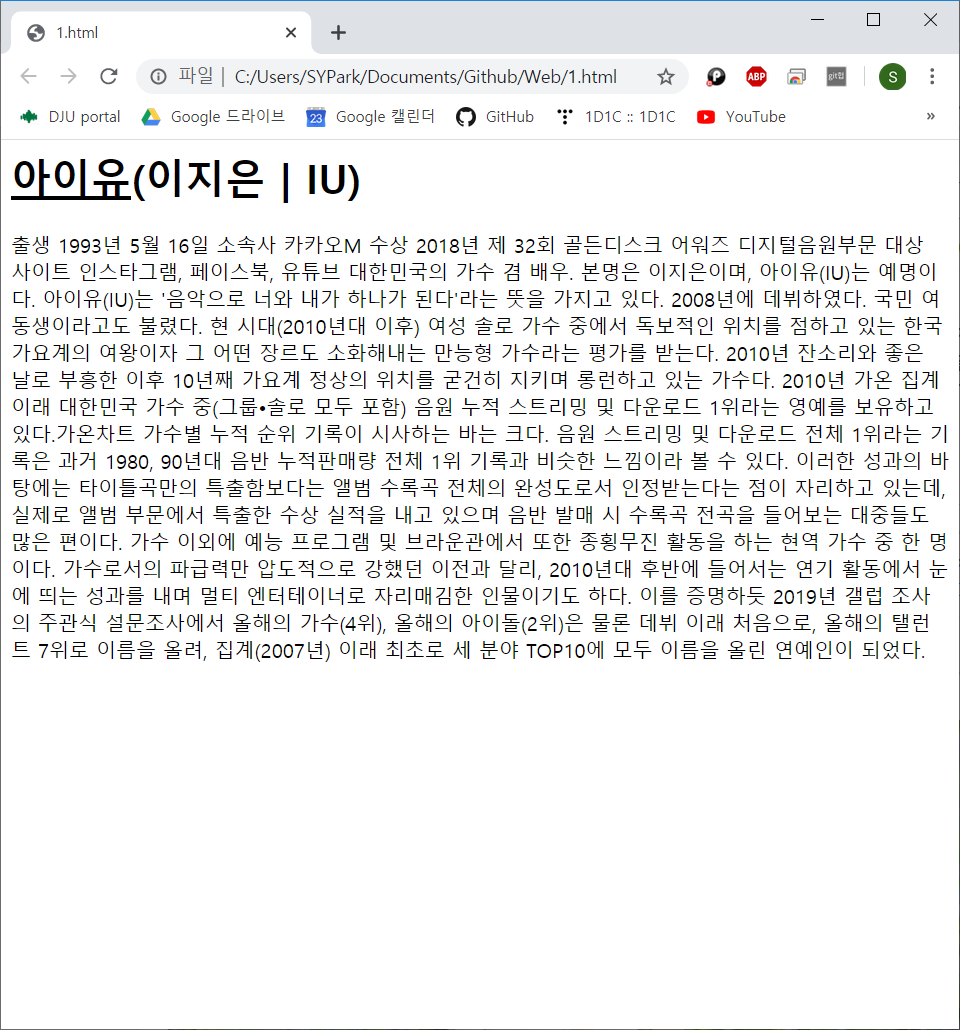Go forward using the browser forward arrow

[x=68, y=76]
